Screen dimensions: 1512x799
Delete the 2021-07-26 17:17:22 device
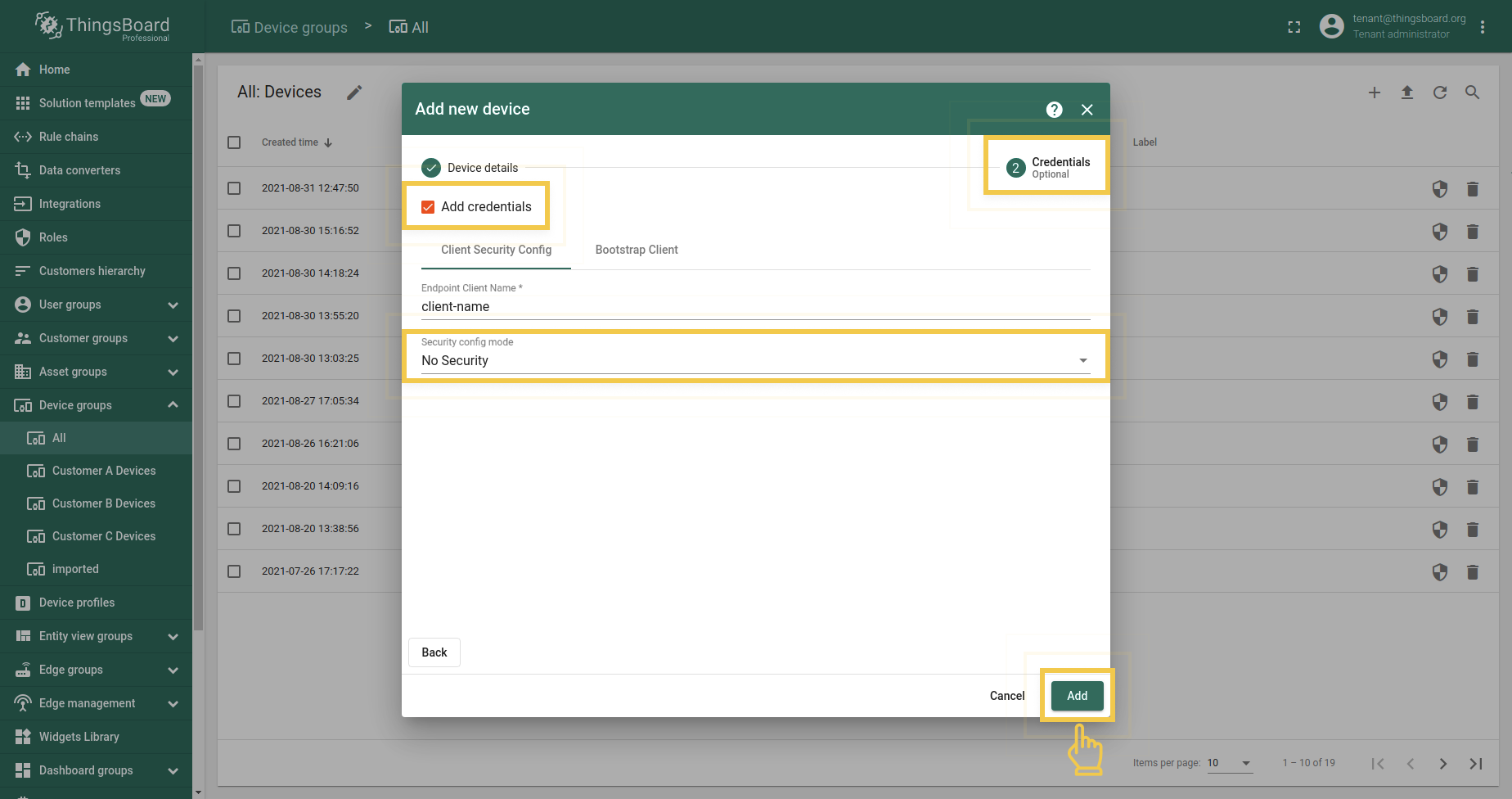point(1473,572)
